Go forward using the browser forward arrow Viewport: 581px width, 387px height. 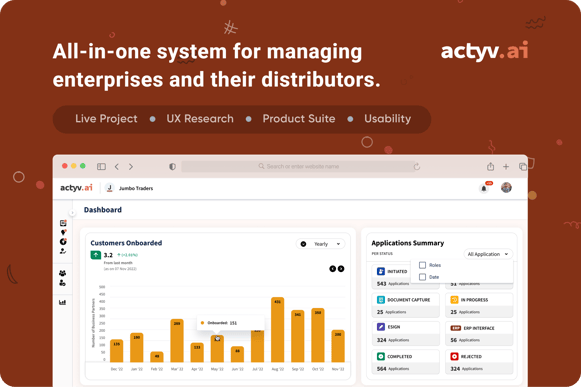(131, 166)
